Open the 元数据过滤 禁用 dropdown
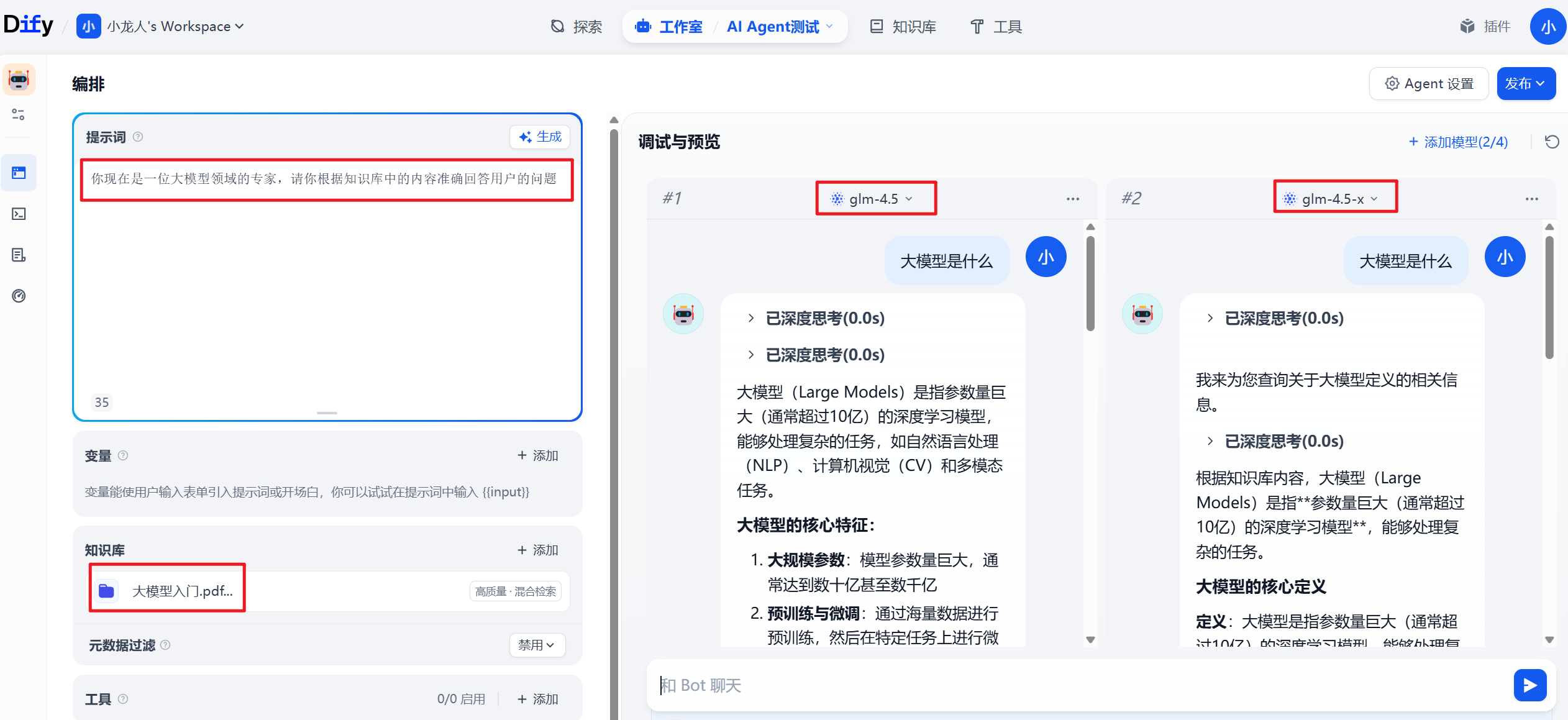 pyautogui.click(x=537, y=645)
